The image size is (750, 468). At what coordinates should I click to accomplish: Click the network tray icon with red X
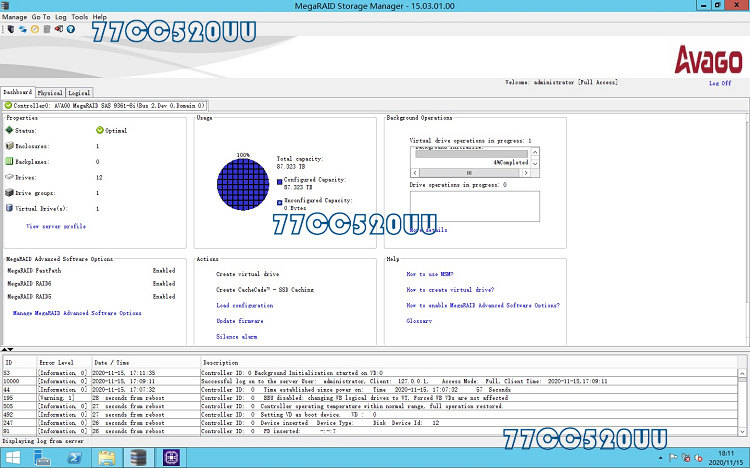click(685, 458)
